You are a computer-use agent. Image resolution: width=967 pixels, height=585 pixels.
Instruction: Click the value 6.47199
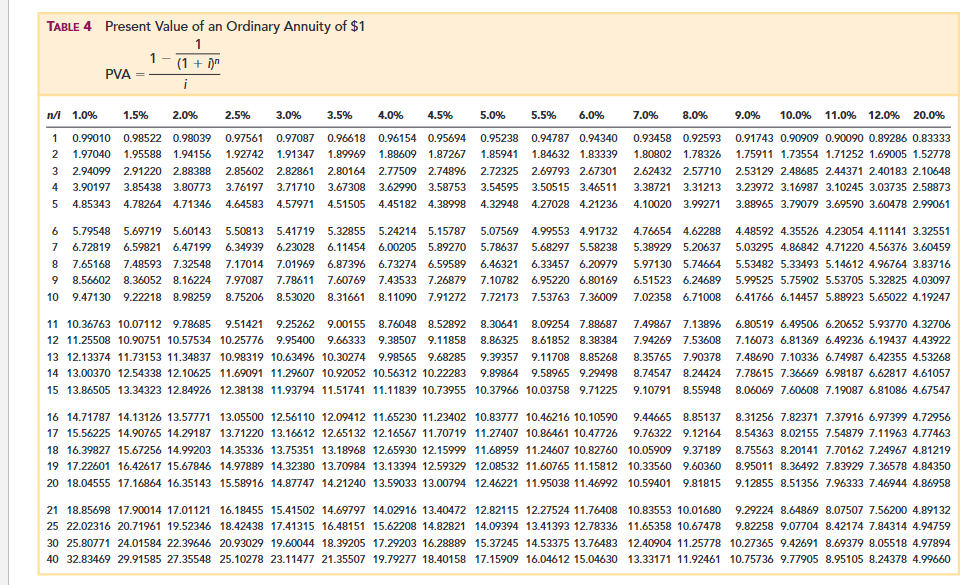[x=192, y=247]
